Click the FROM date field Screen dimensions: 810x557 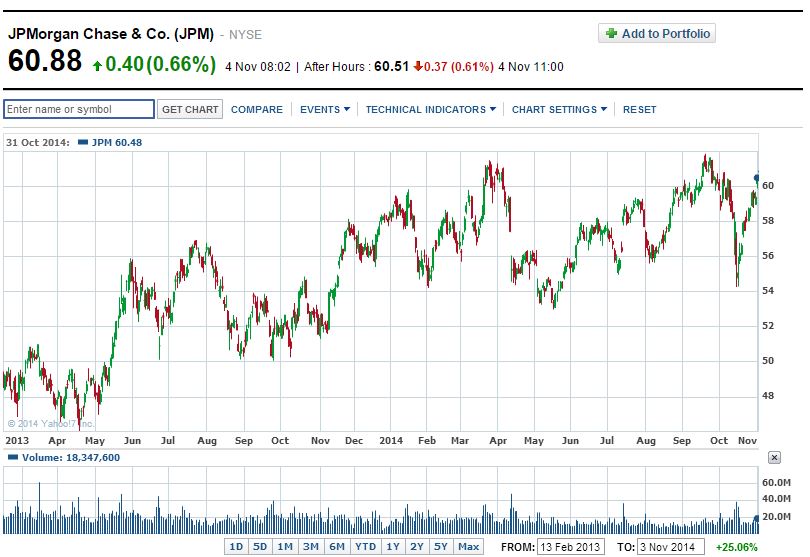click(x=570, y=547)
